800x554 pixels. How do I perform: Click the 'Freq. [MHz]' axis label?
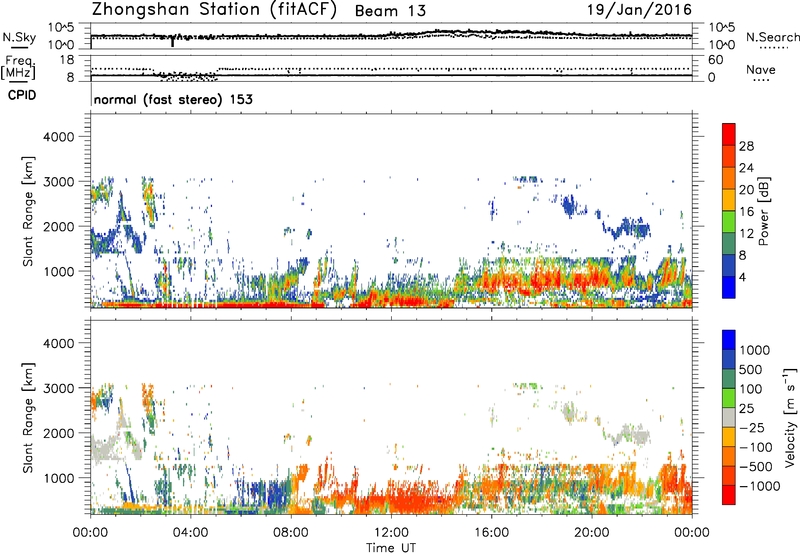tap(19, 68)
